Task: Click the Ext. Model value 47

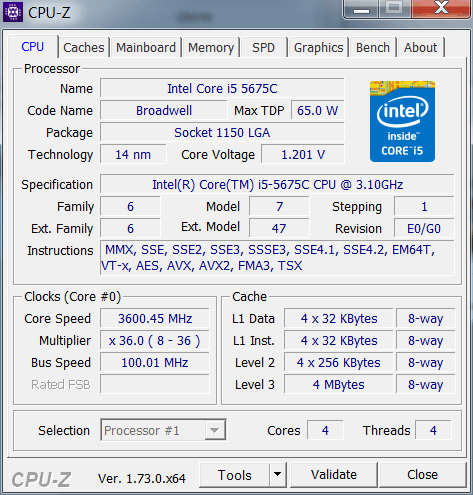Action: click(x=279, y=229)
